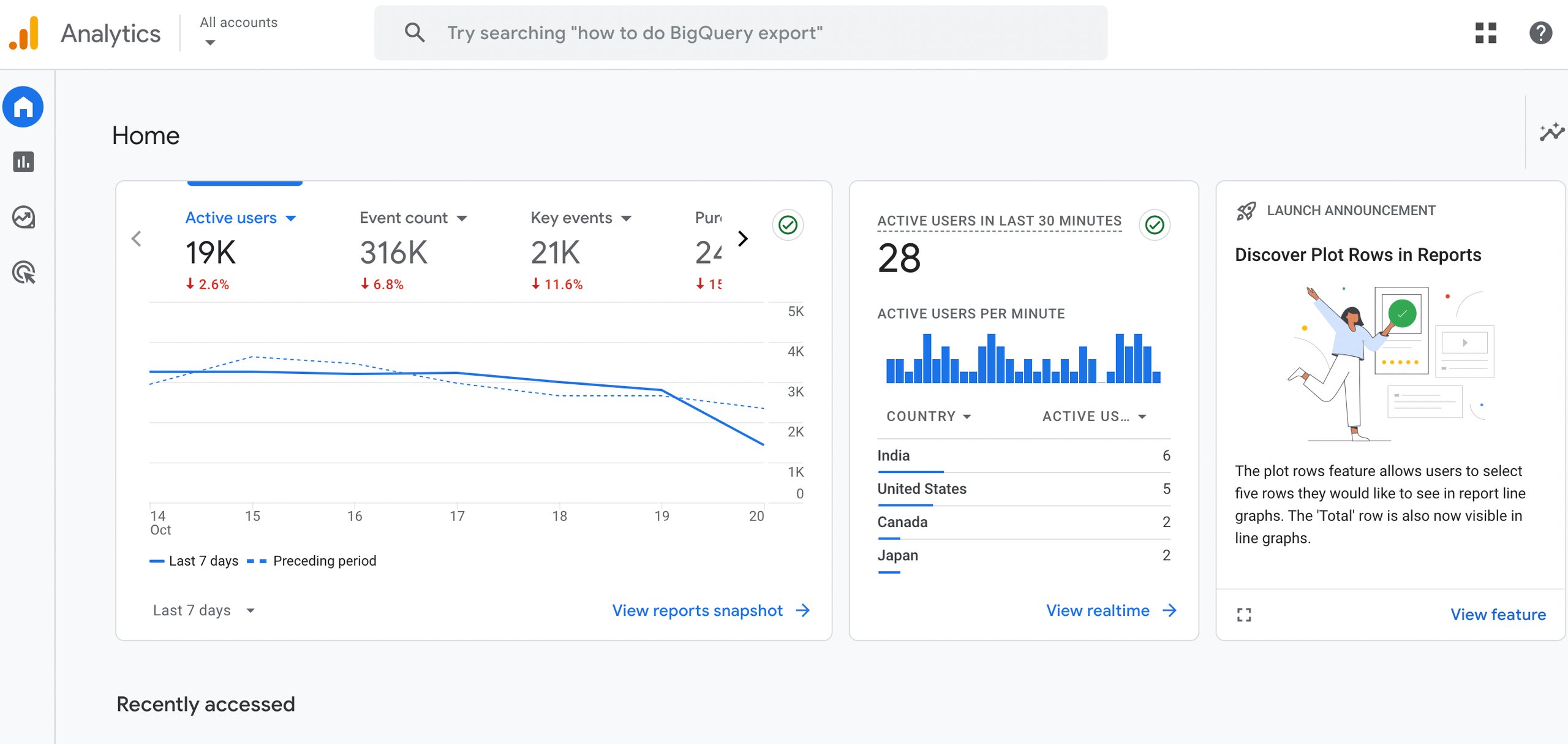Open the COUNTRY dimension dropdown
This screenshot has width=1568, height=744.
pyautogui.click(x=929, y=416)
